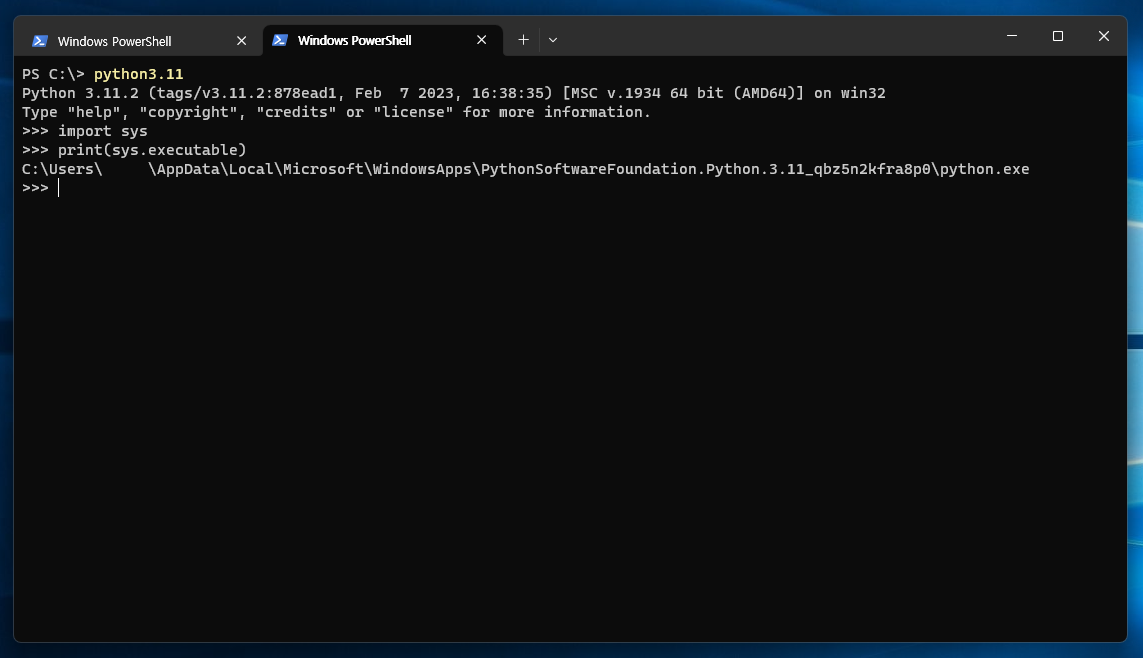Close the Windows Terminal window
1143x658 pixels.
tap(1104, 36)
